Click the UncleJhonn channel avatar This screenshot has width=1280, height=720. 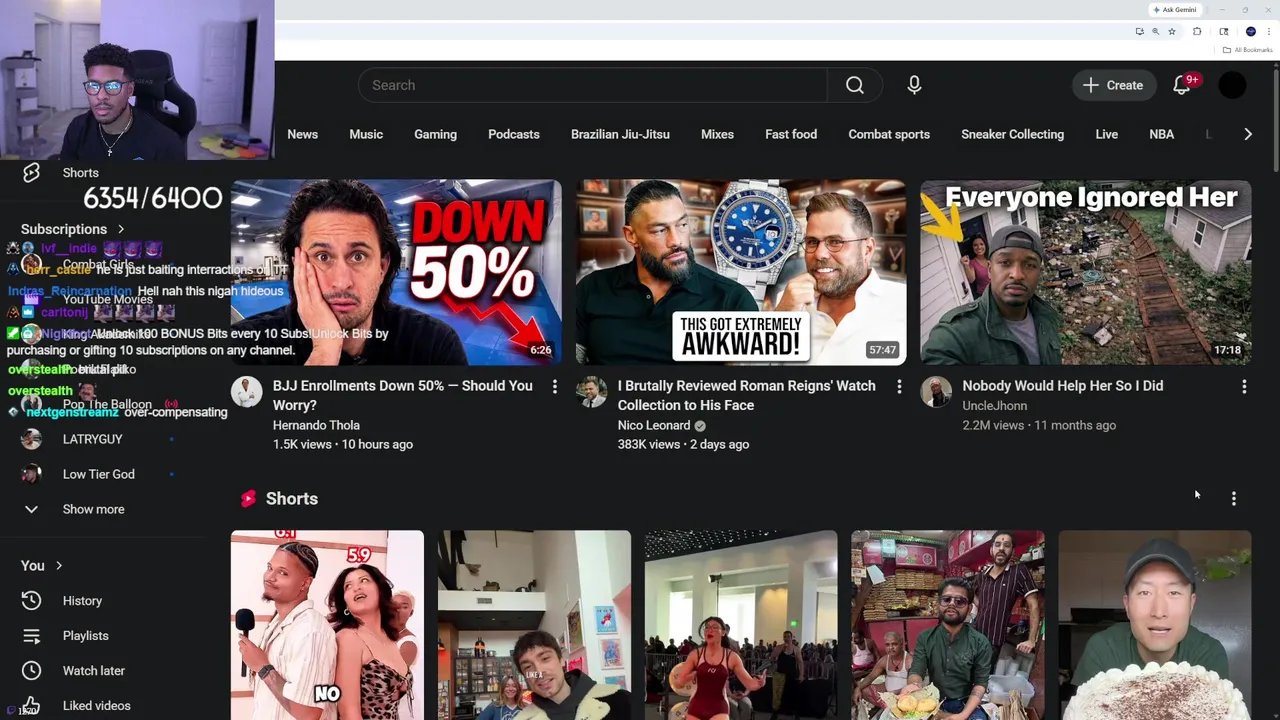point(936,392)
